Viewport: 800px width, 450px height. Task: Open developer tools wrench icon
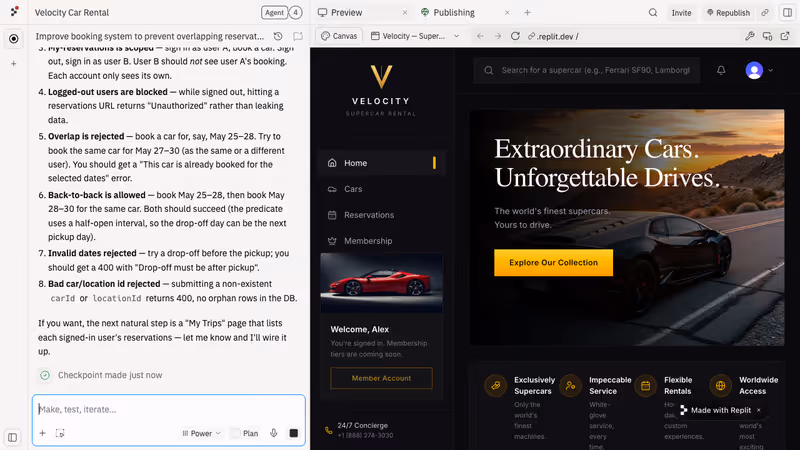[x=749, y=36]
